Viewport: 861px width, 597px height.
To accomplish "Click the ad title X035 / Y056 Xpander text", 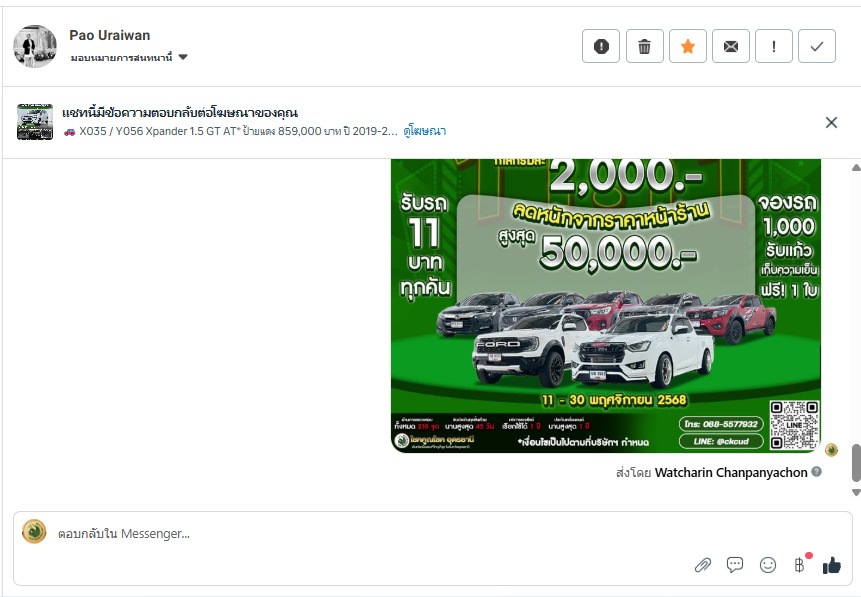I will [x=231, y=131].
